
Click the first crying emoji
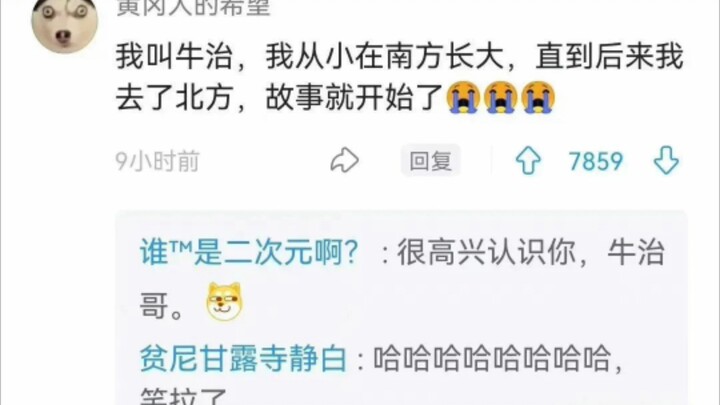[x=463, y=97]
